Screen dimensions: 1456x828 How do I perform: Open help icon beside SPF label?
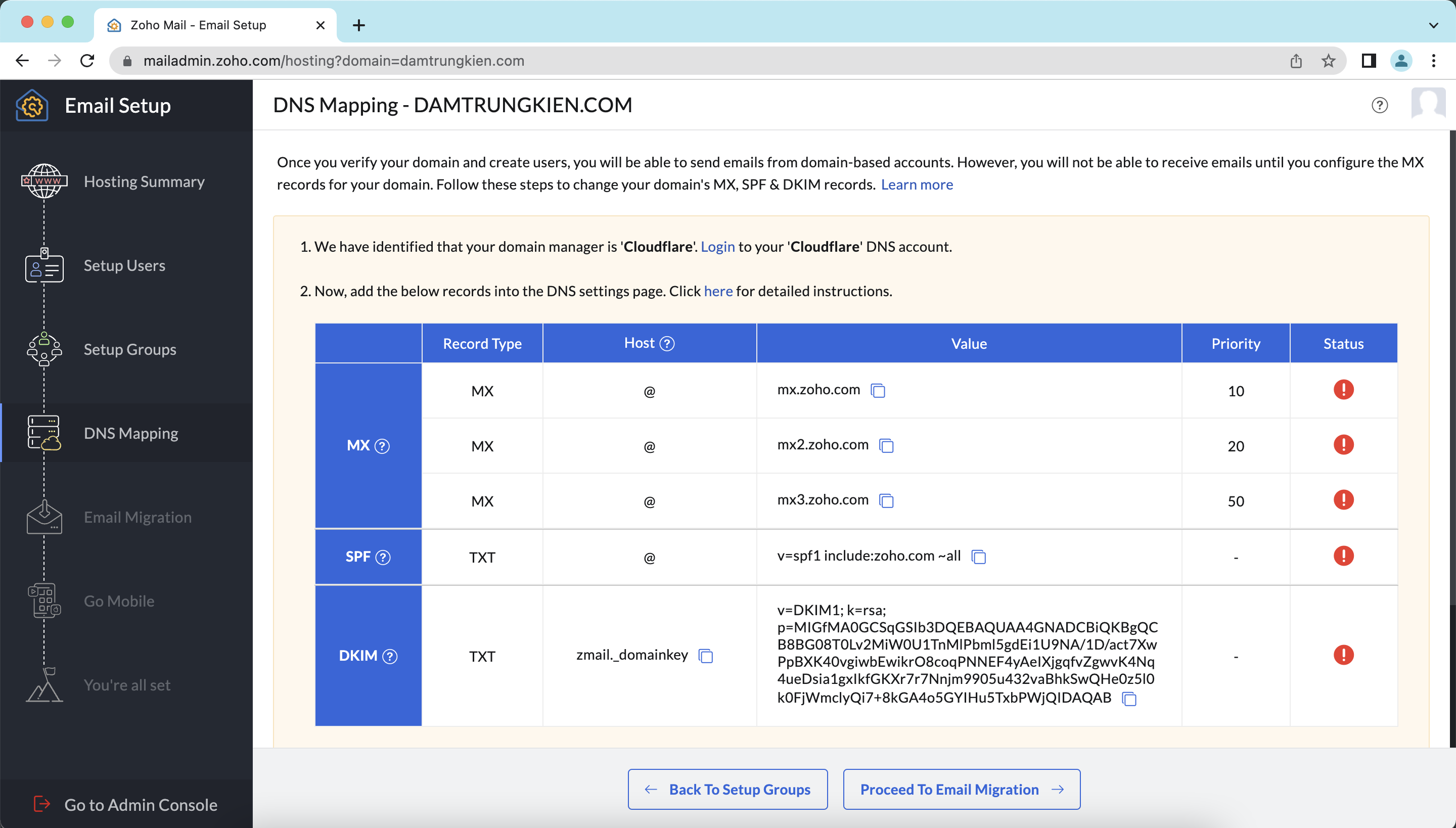pos(383,557)
